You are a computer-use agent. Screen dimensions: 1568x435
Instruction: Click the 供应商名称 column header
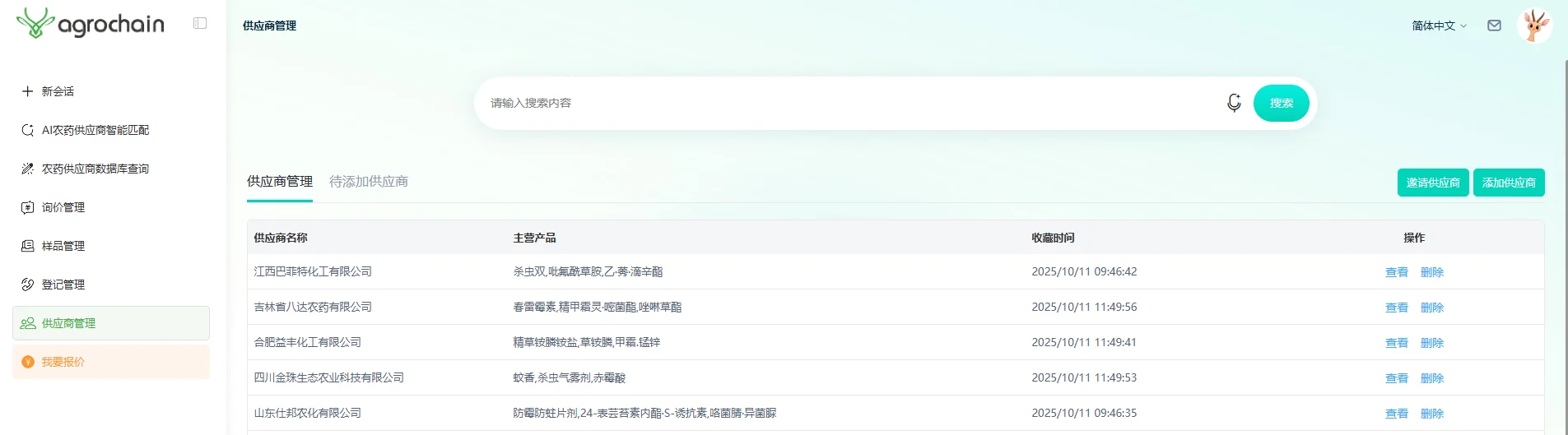click(x=281, y=238)
